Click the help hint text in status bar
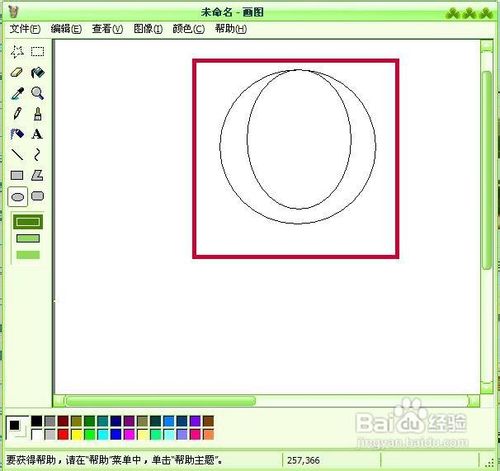 click(x=114, y=460)
